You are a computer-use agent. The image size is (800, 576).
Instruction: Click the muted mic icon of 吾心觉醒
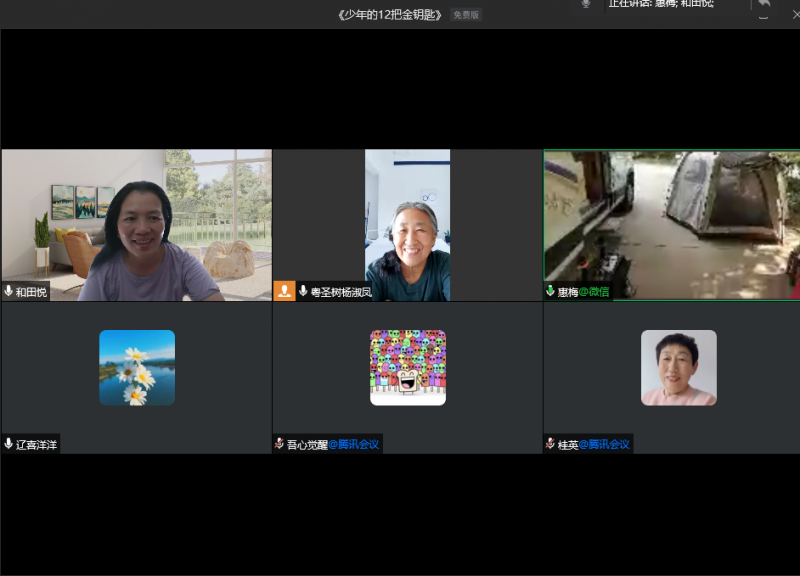coord(280,444)
